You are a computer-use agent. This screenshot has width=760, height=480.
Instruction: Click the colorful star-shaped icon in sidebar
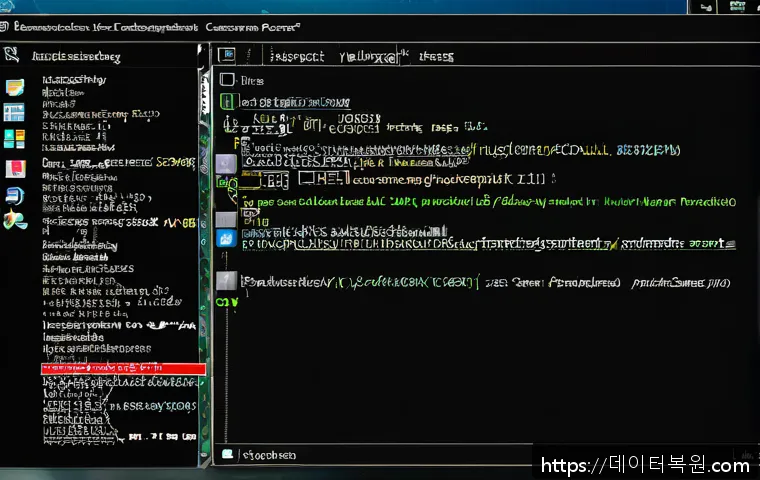pyautogui.click(x=15, y=220)
